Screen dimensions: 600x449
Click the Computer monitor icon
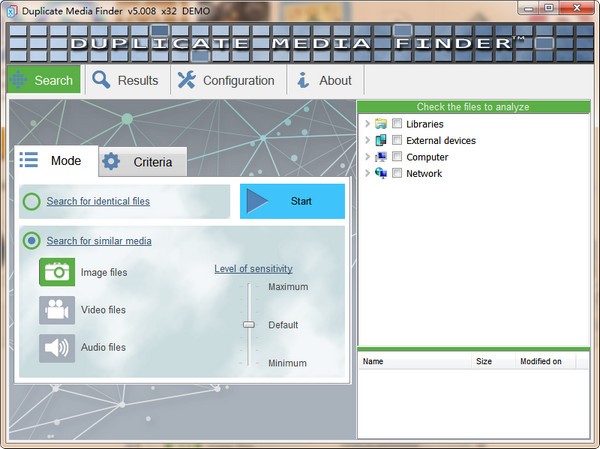381,157
